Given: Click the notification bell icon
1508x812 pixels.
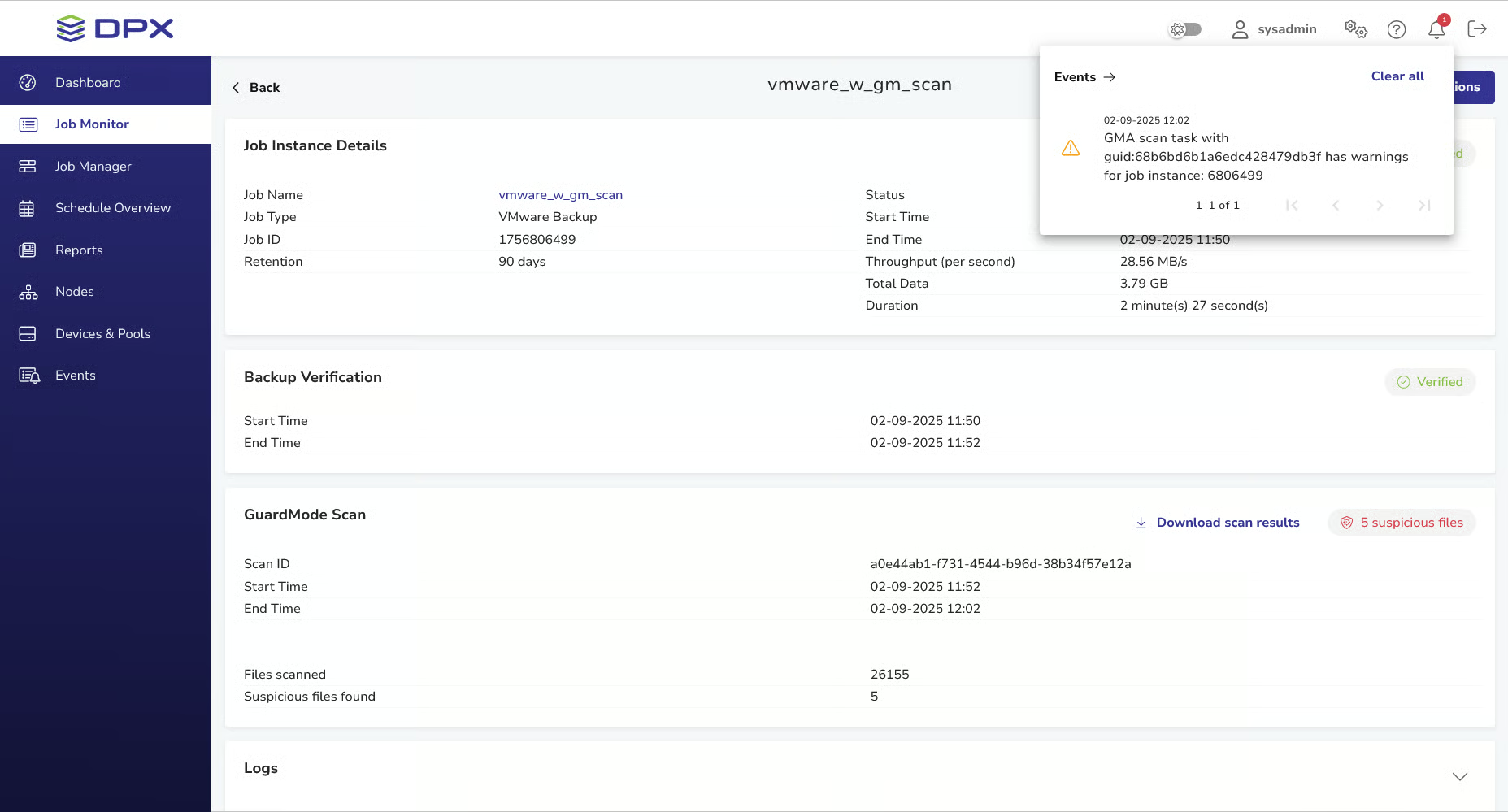Looking at the screenshot, I should (x=1436, y=29).
